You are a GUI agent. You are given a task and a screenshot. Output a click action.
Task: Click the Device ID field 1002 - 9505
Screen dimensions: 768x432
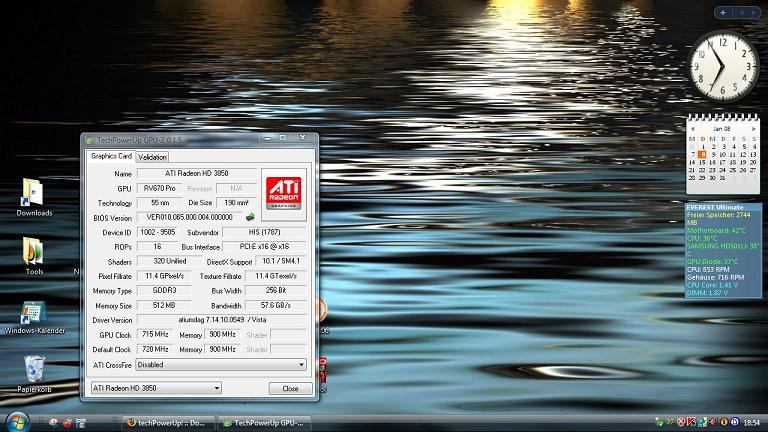point(157,232)
